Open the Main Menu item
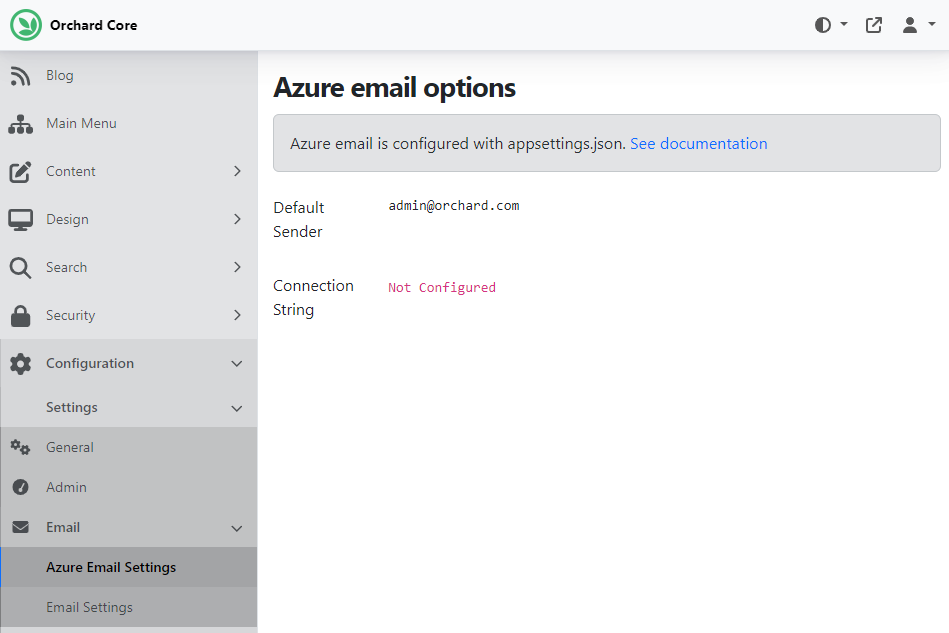Image resolution: width=949 pixels, height=633 pixels. point(81,123)
